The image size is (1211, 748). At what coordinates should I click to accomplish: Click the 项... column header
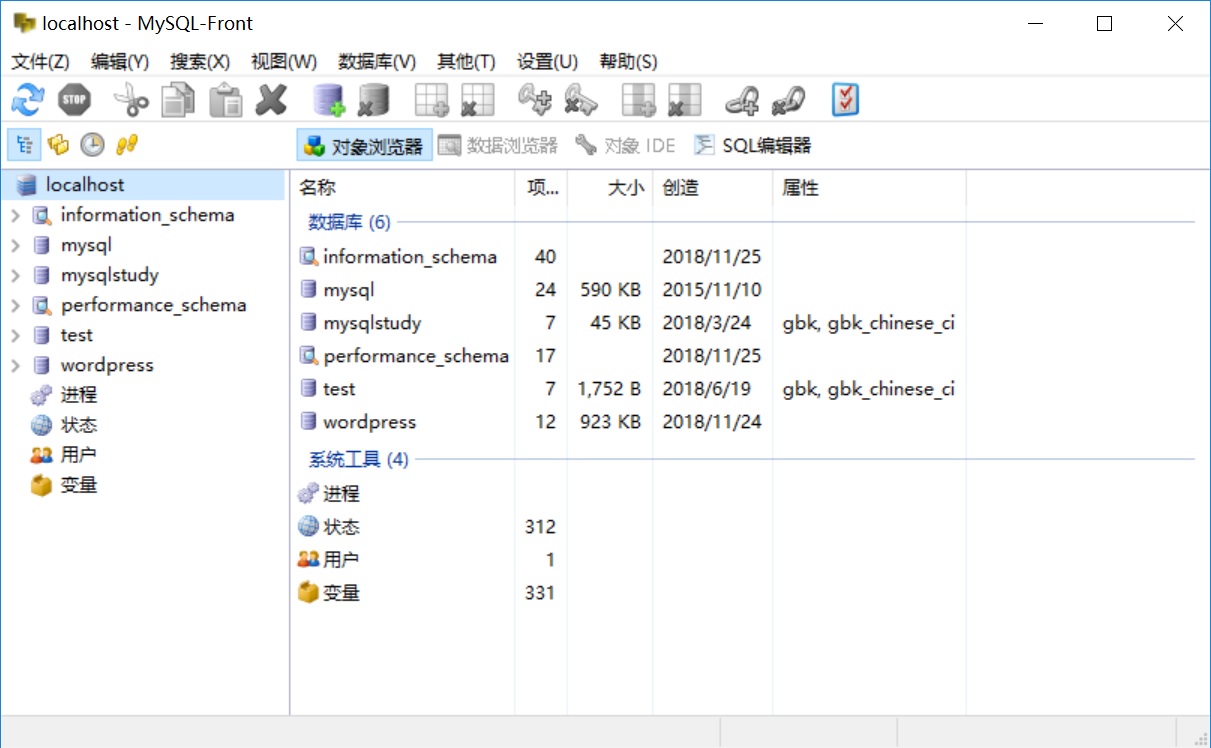(x=541, y=188)
